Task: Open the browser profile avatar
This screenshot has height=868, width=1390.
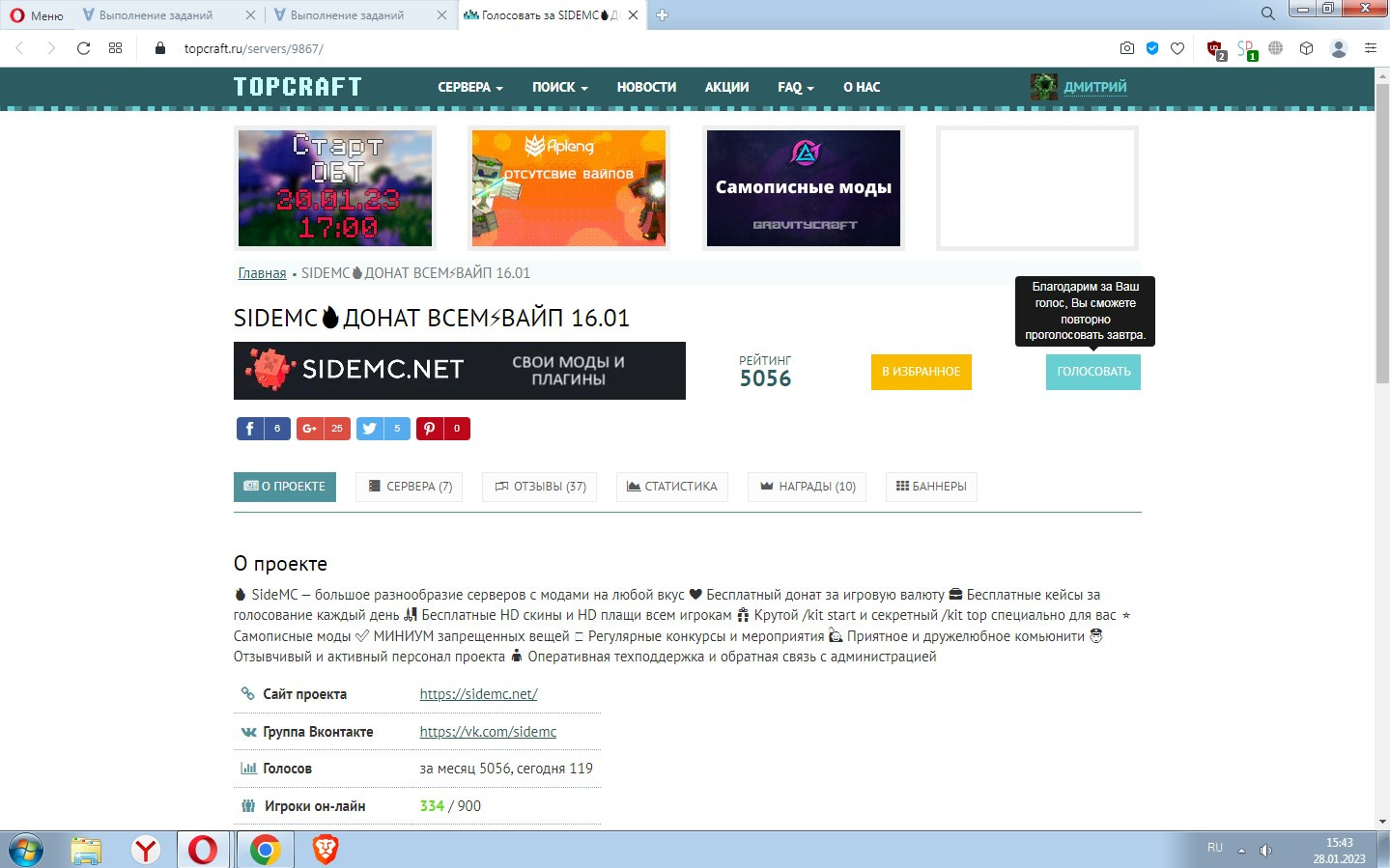Action: click(x=1339, y=48)
